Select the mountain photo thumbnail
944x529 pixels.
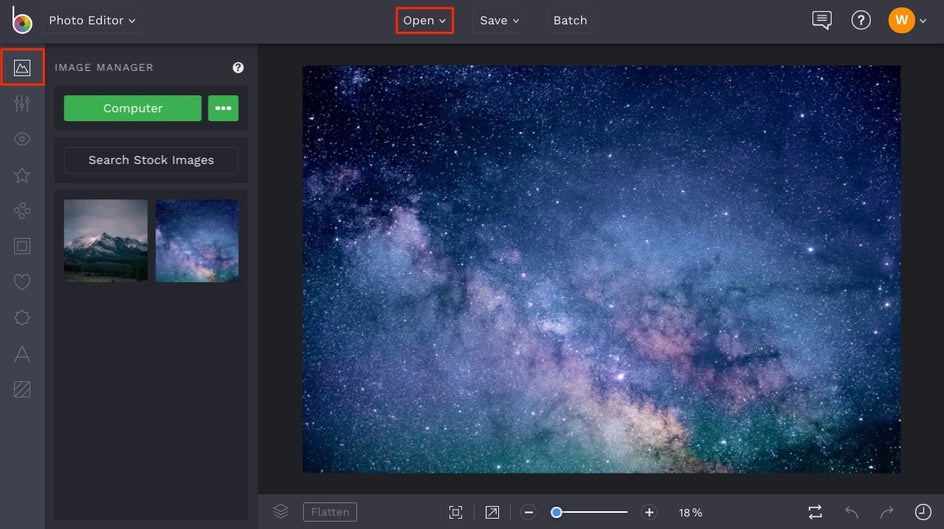tap(105, 241)
